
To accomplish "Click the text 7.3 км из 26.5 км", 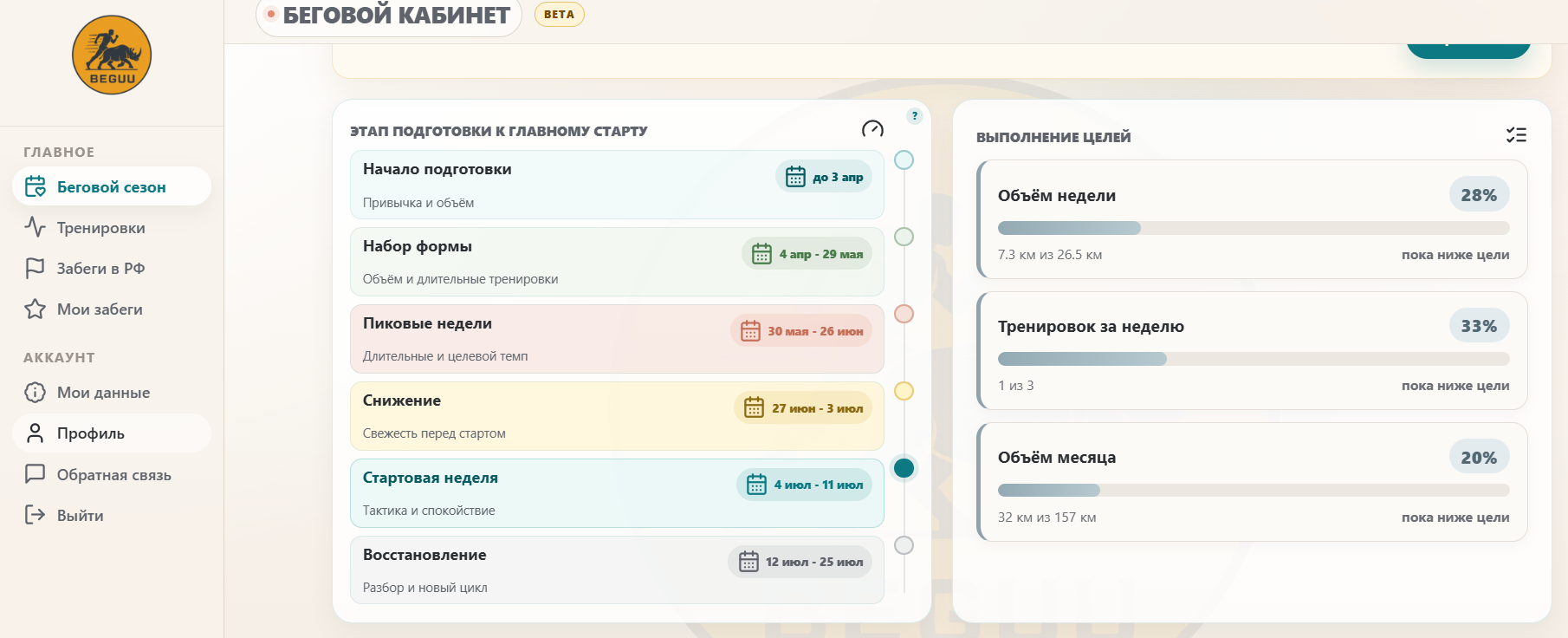I will coord(1050,255).
